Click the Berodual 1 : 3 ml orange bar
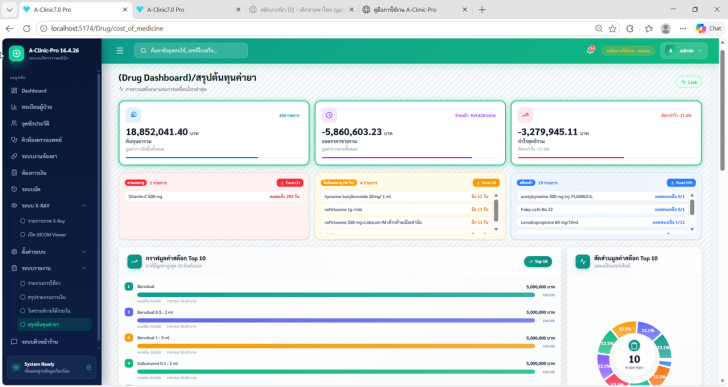Image resolution: width=728 pixels, height=387 pixels. pos(336,346)
